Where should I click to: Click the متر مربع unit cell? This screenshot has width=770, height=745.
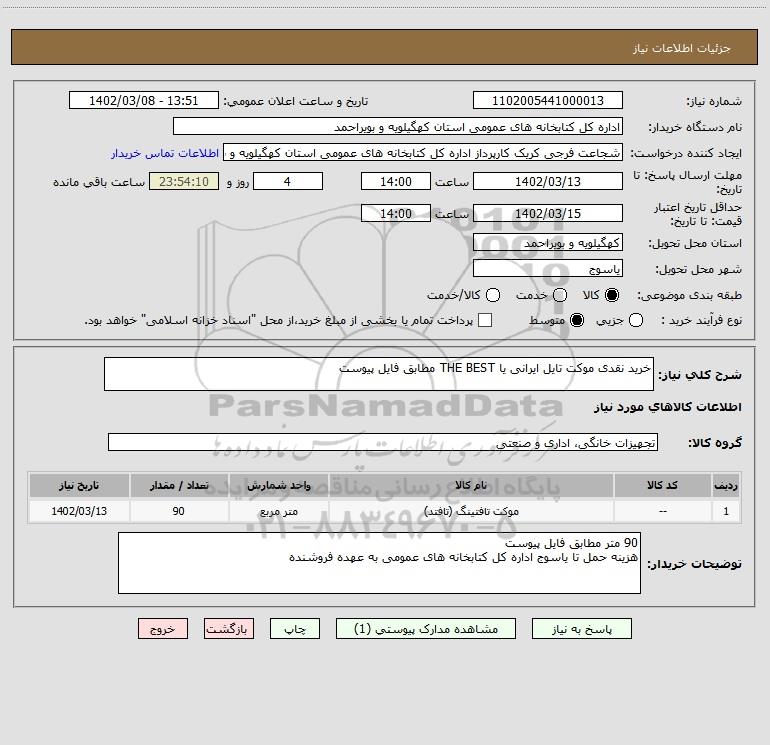tap(278, 511)
